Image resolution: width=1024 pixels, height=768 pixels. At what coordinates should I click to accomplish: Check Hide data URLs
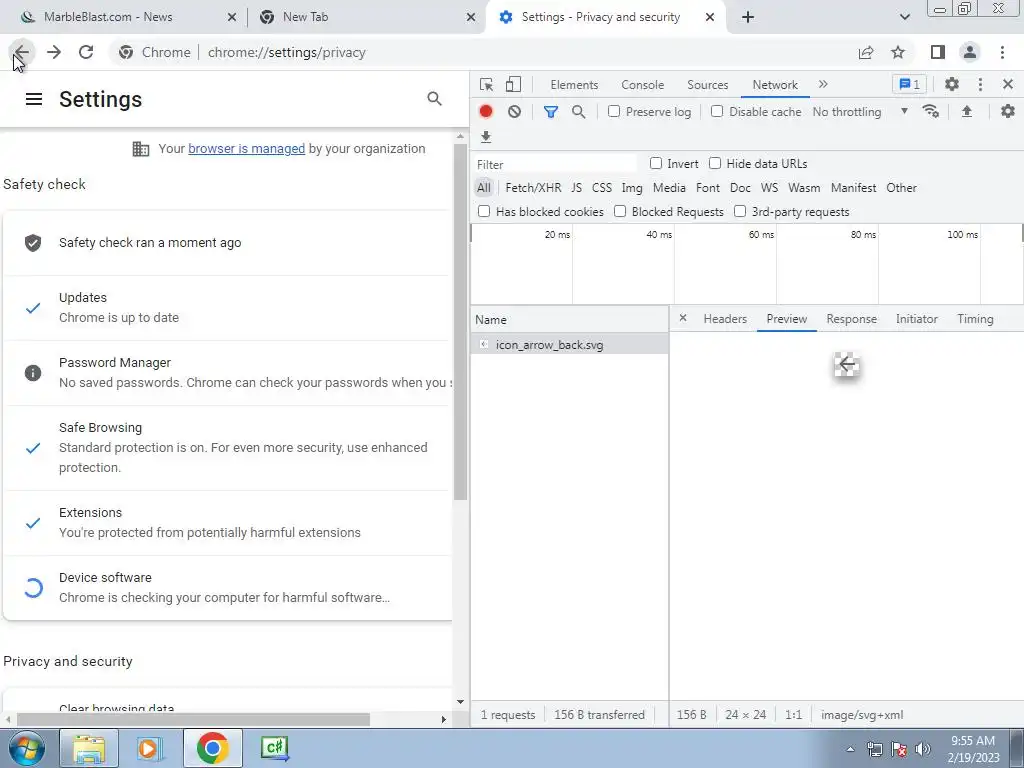715,163
